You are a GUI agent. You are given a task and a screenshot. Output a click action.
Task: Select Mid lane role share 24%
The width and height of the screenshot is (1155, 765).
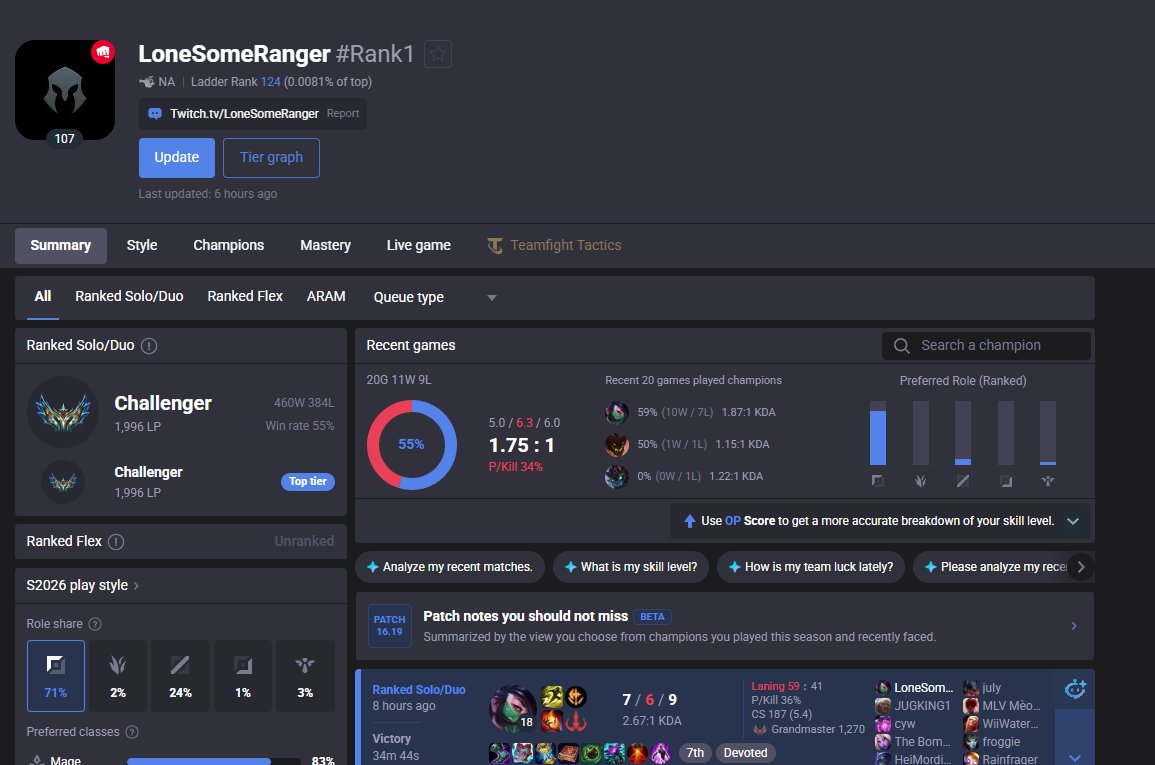(x=180, y=676)
